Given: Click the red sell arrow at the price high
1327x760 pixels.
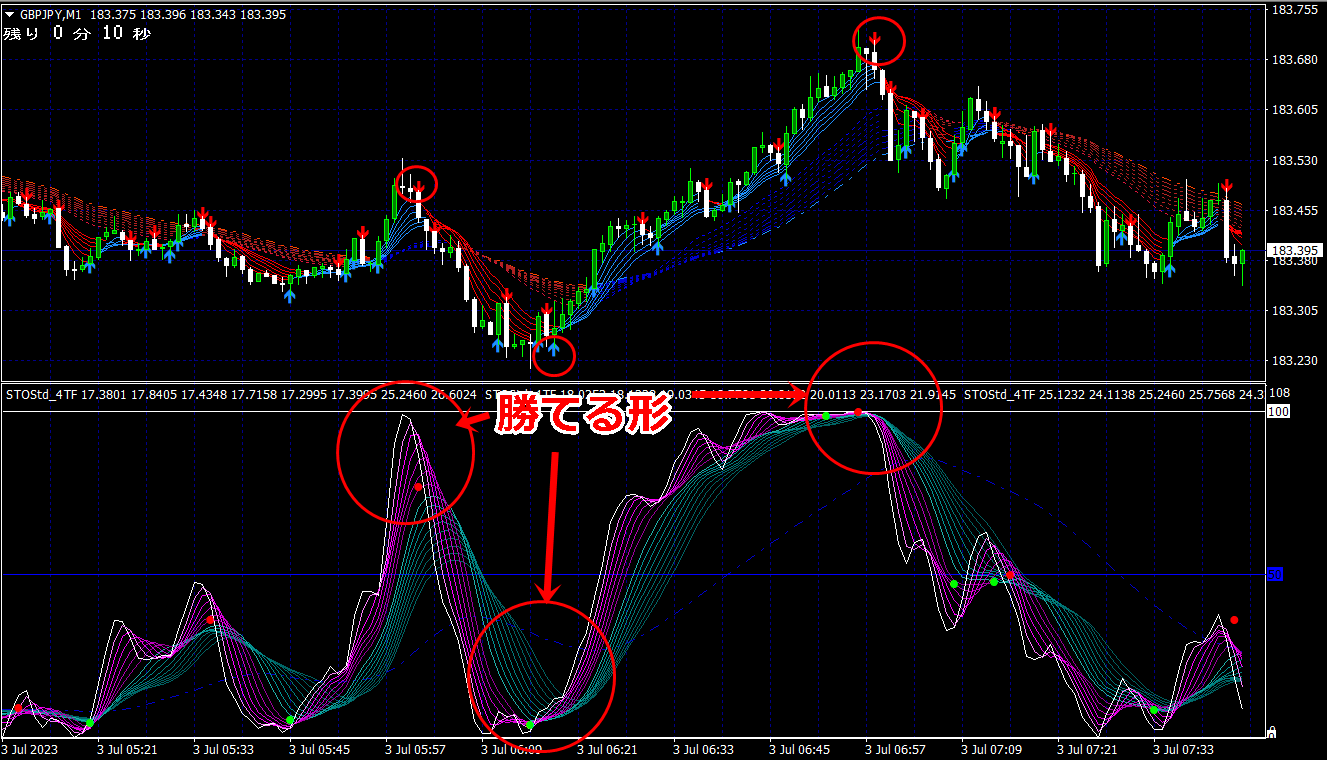Looking at the screenshot, I should 875,39.
